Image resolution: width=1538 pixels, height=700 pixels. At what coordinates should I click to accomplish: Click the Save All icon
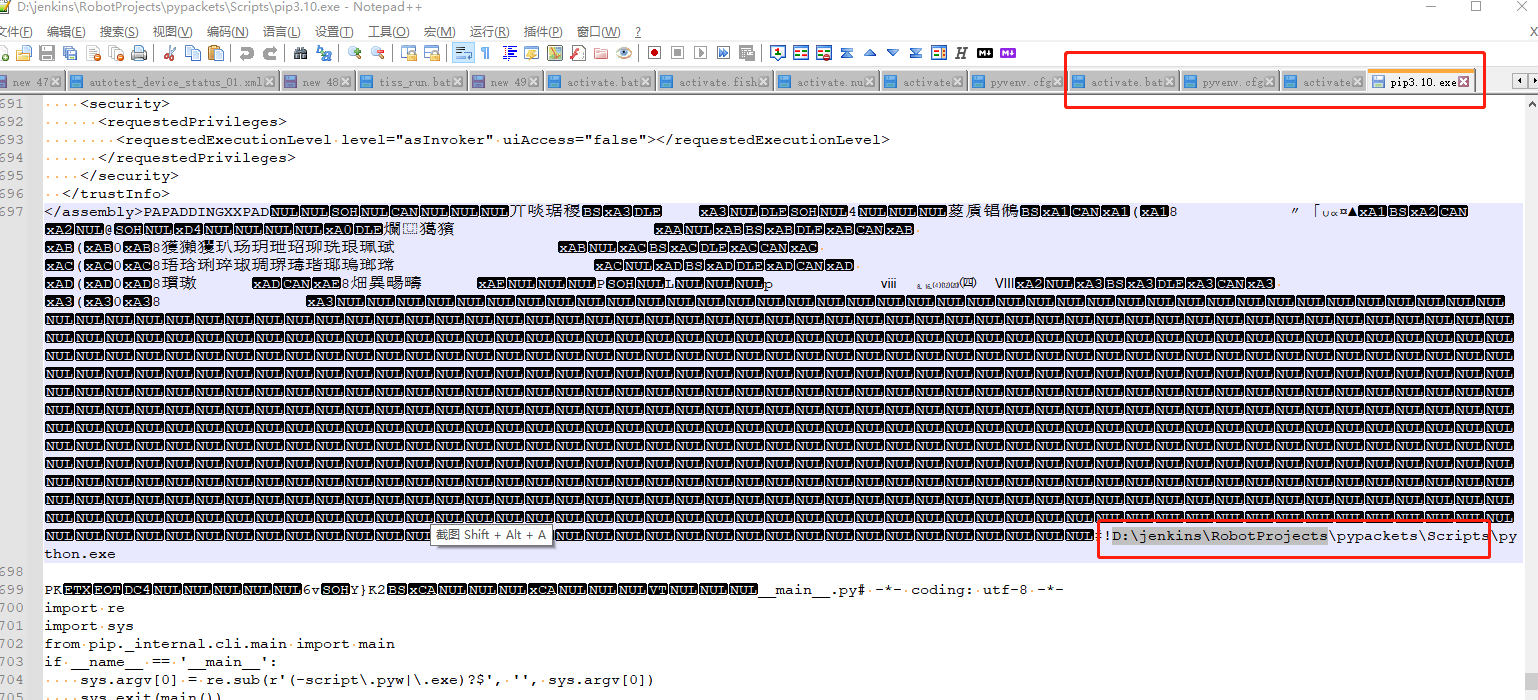tap(68, 53)
